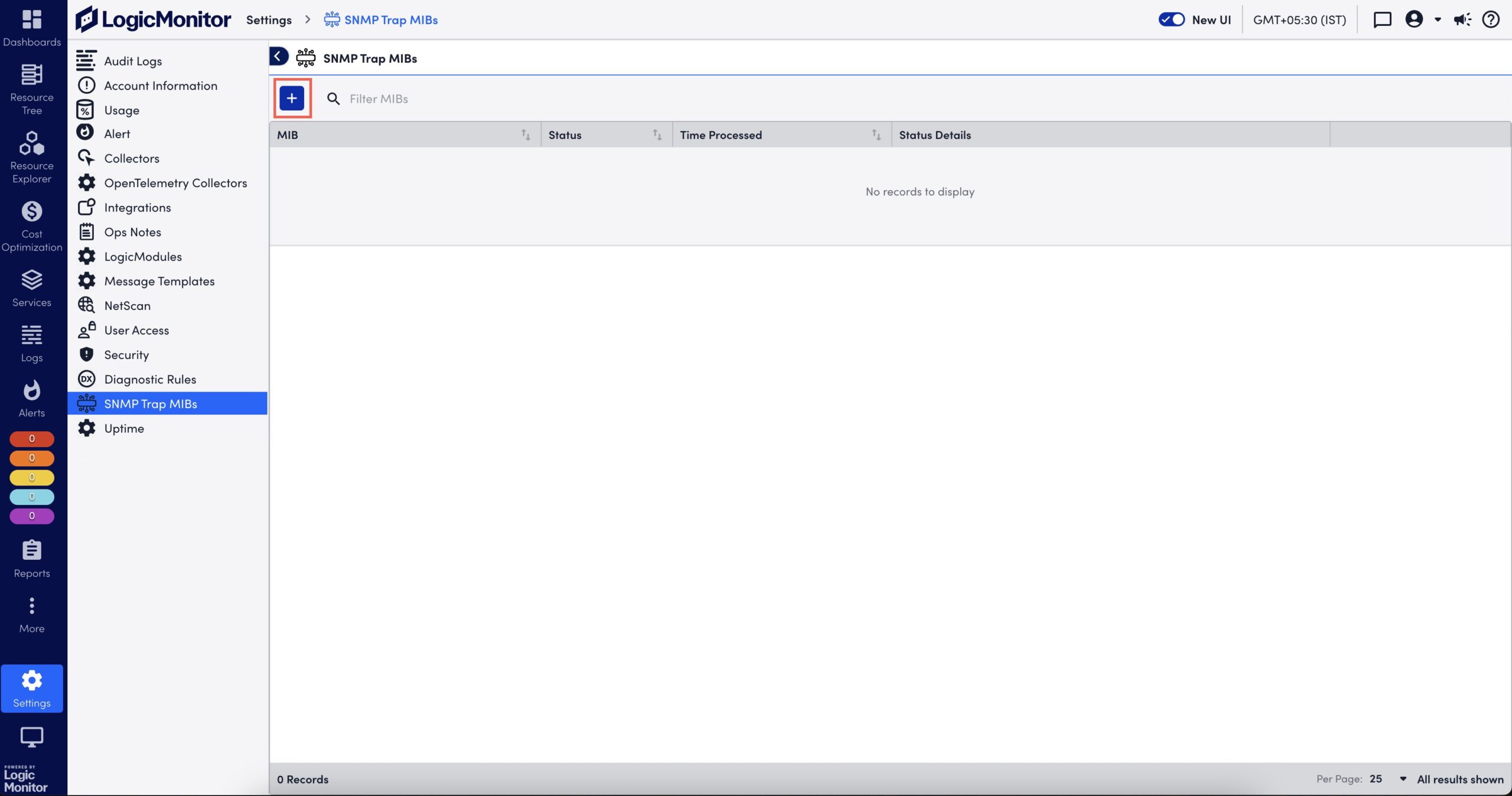Expand the user account dropdown arrow
Viewport: 1512px width, 796px height.
coord(1438,19)
